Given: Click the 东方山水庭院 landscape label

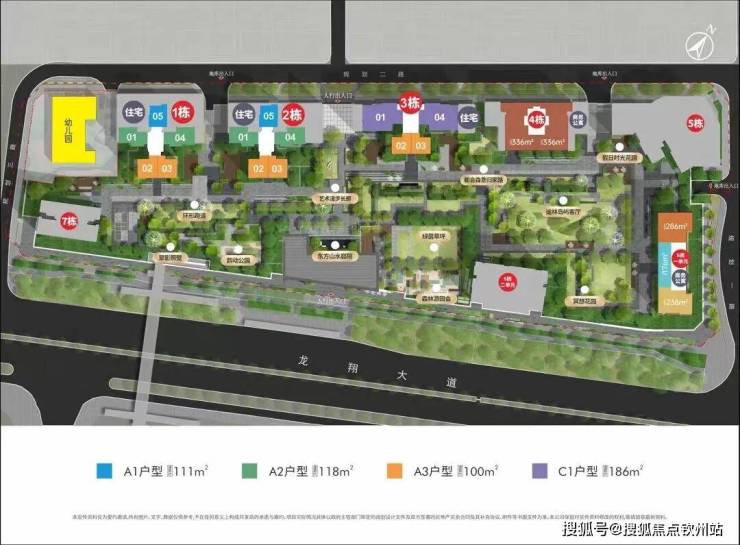Looking at the screenshot, I should [x=335, y=257].
